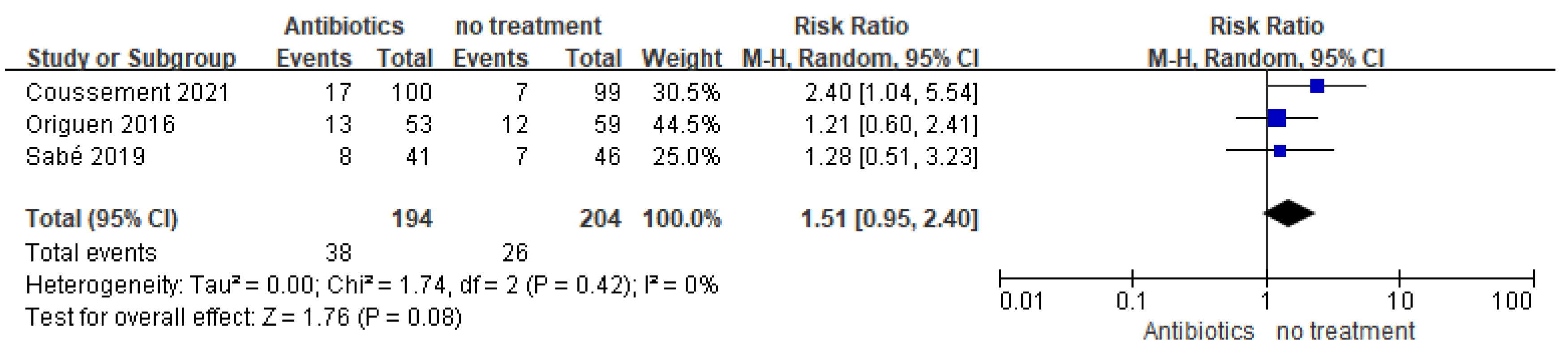Click the 100 tick label on the axis
This screenshot has height=361, width=1568.
(1511, 301)
